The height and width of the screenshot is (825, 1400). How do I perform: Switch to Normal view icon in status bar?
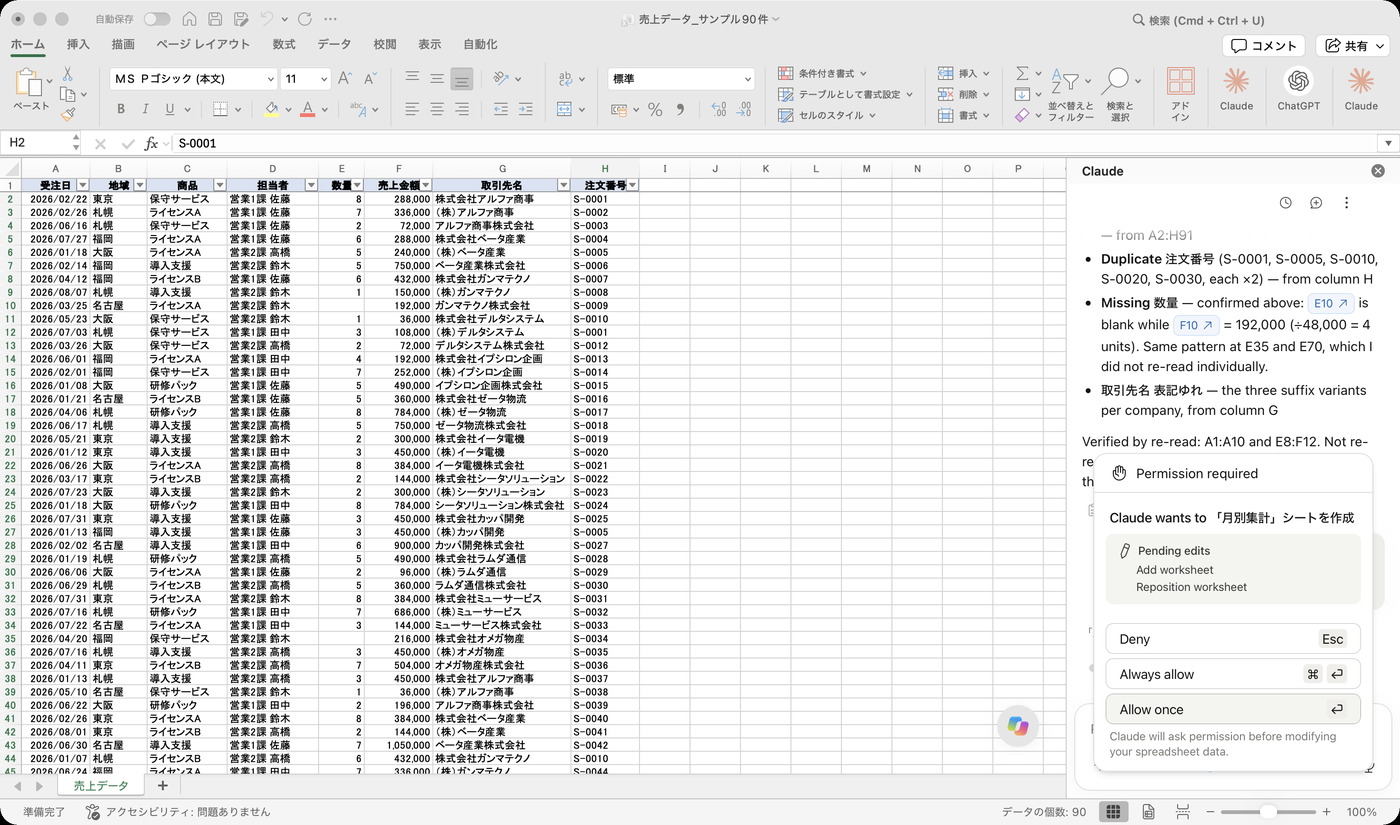pyautogui.click(x=1113, y=812)
